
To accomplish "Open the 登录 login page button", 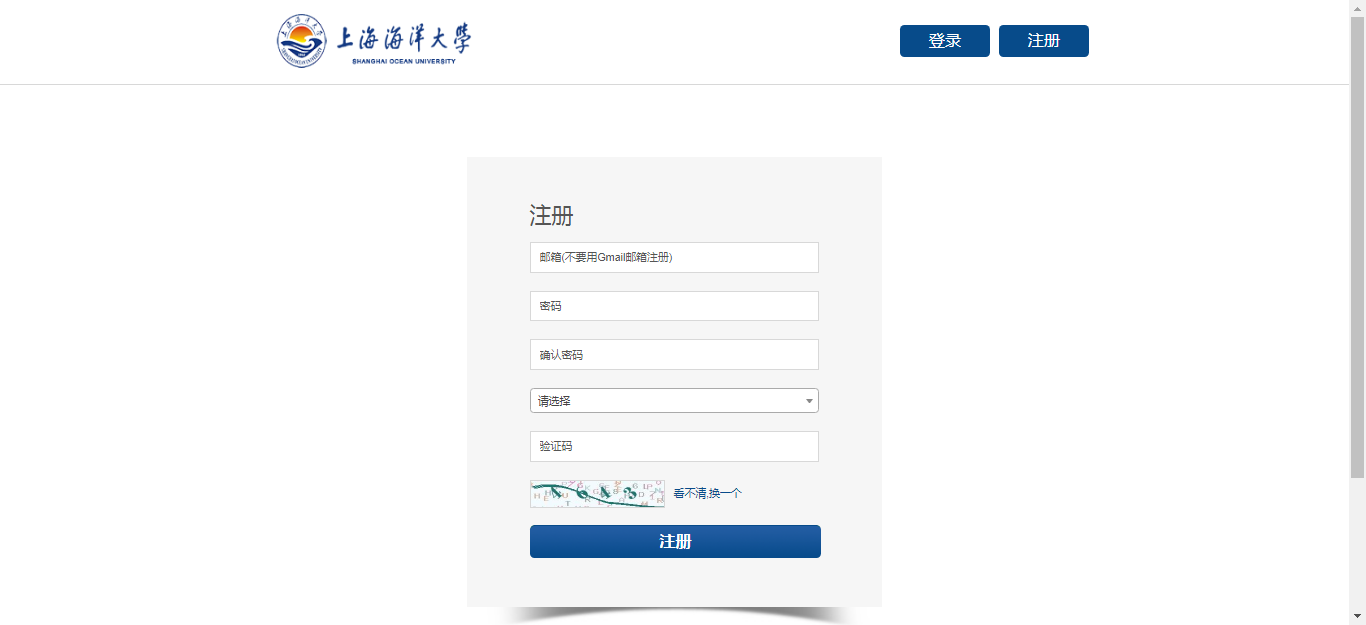I will (945, 41).
